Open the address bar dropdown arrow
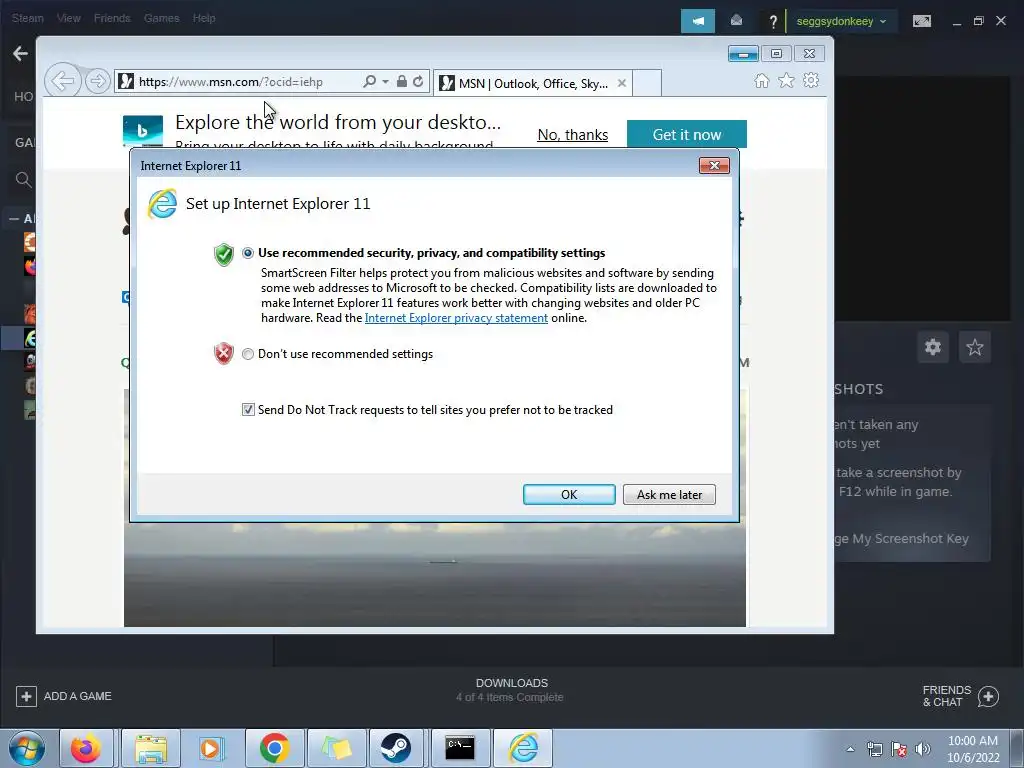 click(385, 82)
